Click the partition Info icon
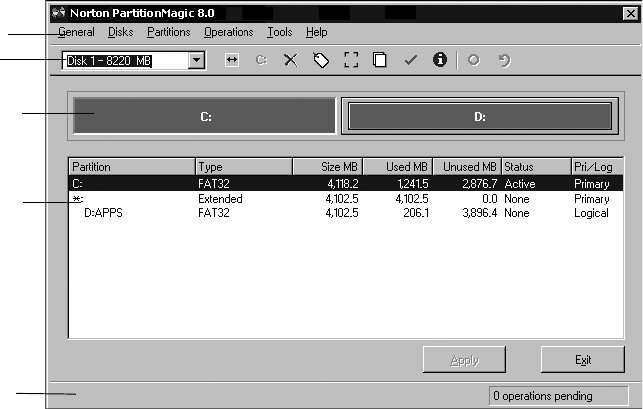This screenshot has width=643, height=409. (440, 60)
